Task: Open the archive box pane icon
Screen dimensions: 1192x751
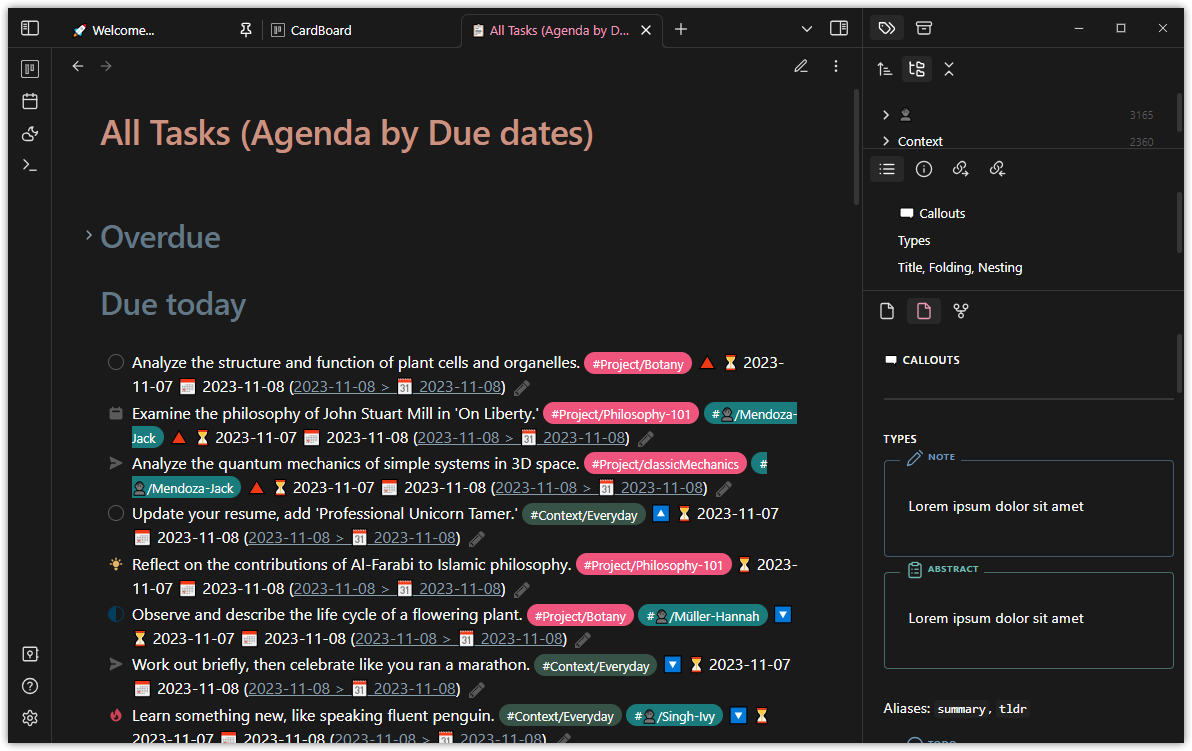Action: tap(924, 28)
